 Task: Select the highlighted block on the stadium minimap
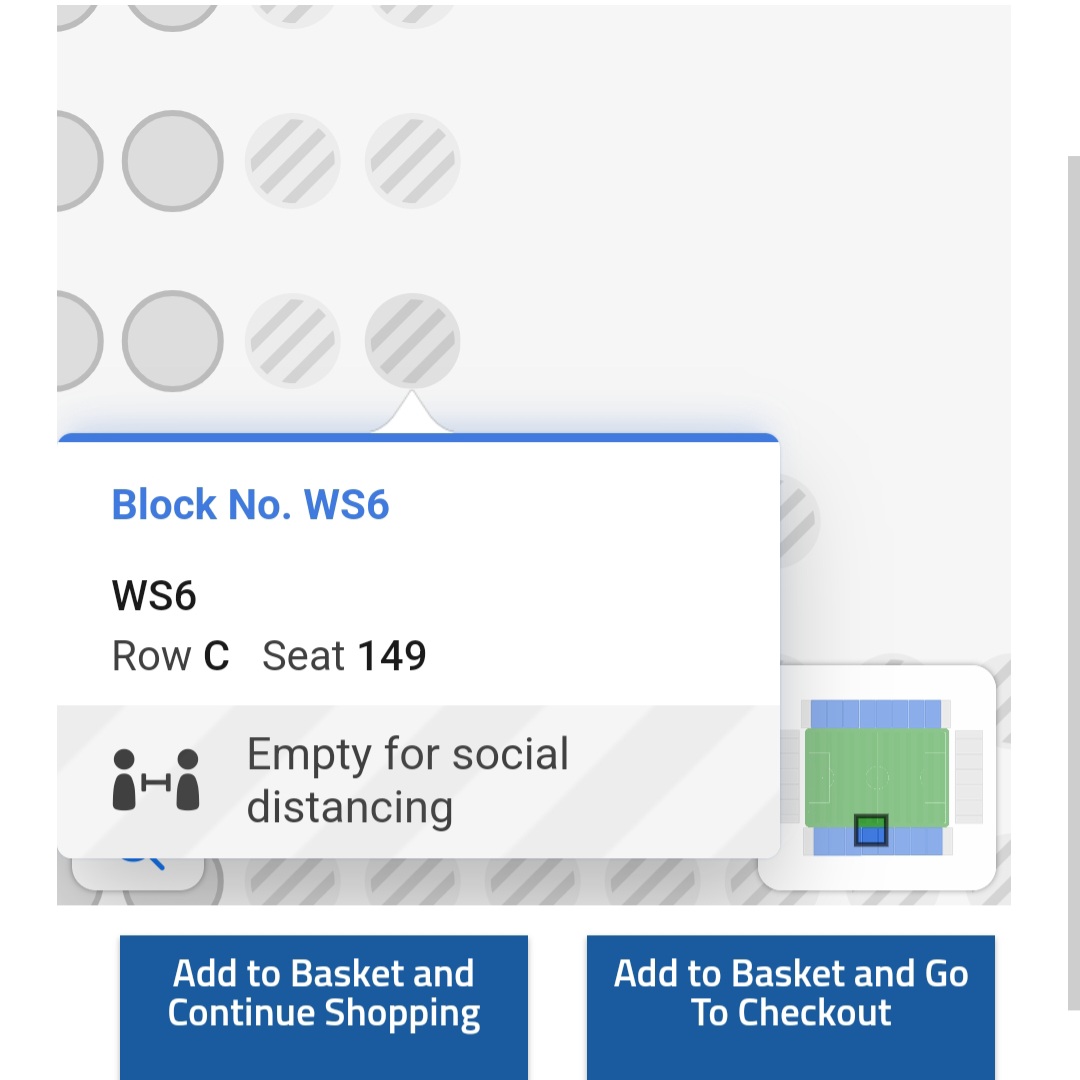coord(871,831)
